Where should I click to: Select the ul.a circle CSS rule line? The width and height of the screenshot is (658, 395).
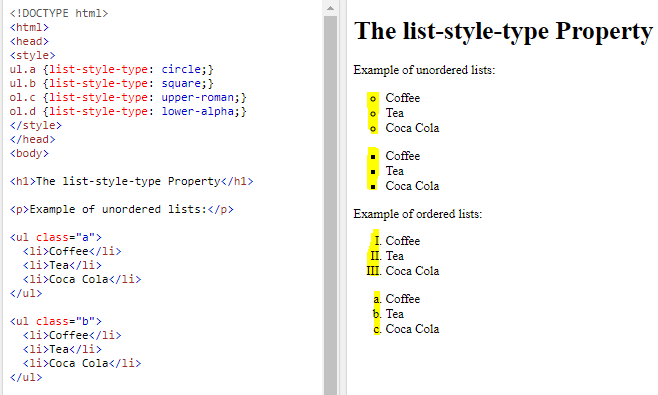click(112, 69)
